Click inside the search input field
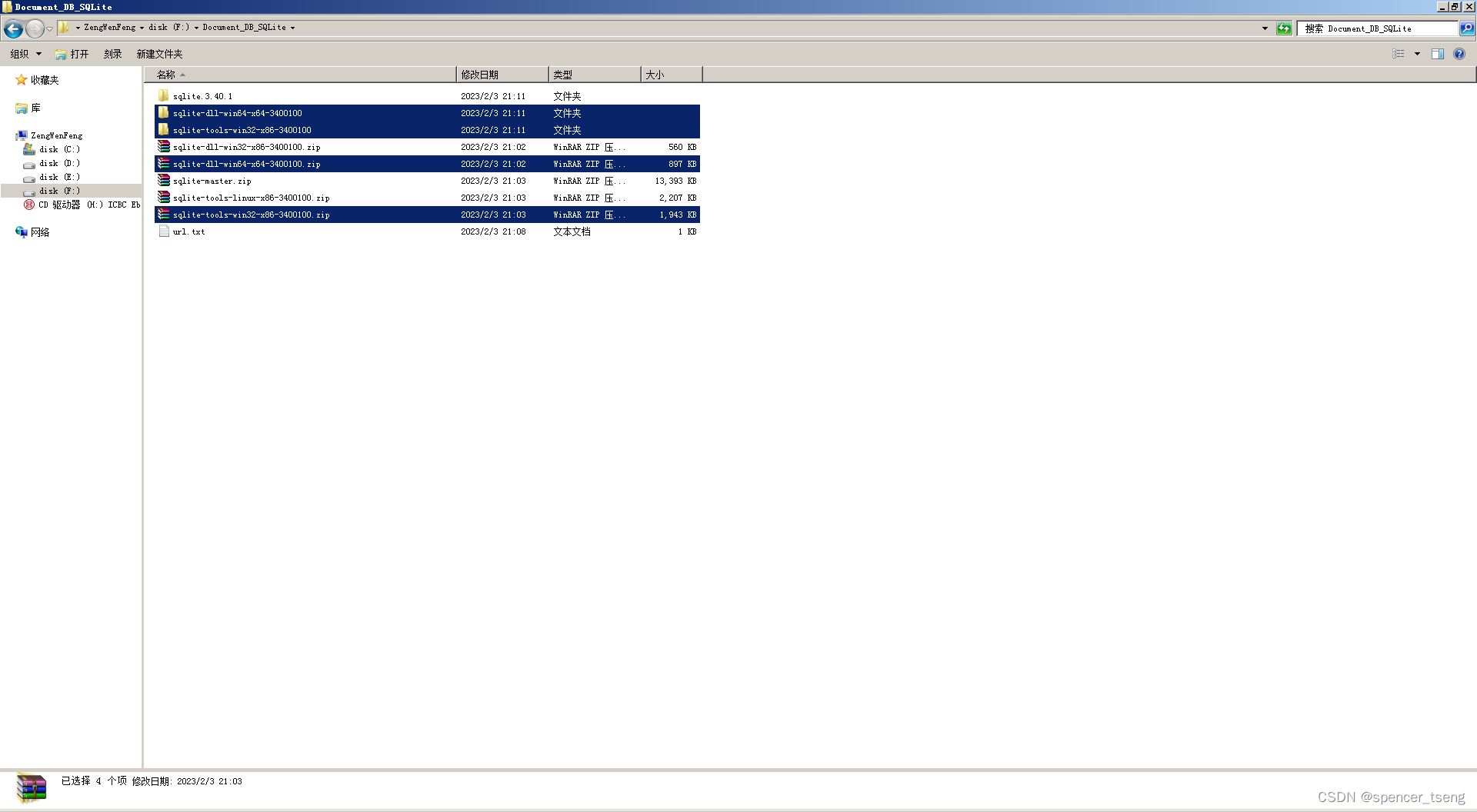The height and width of the screenshot is (812, 1477). coord(1377,28)
